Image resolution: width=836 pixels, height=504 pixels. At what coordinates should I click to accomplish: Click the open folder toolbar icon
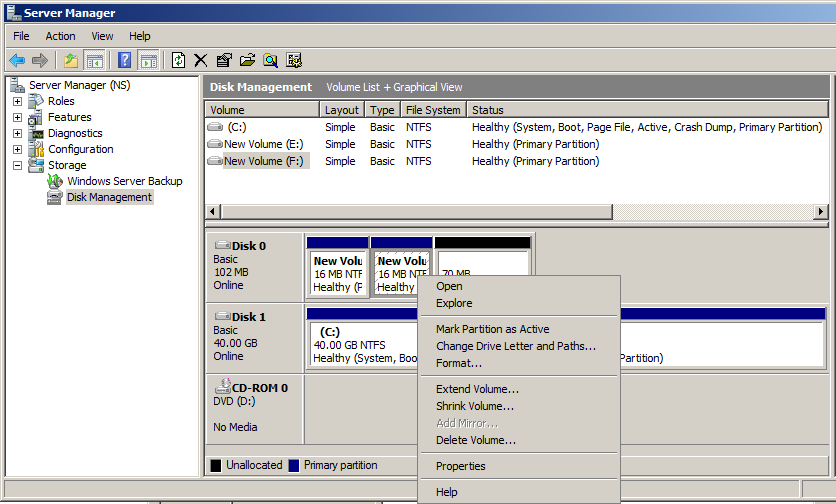click(x=247, y=60)
